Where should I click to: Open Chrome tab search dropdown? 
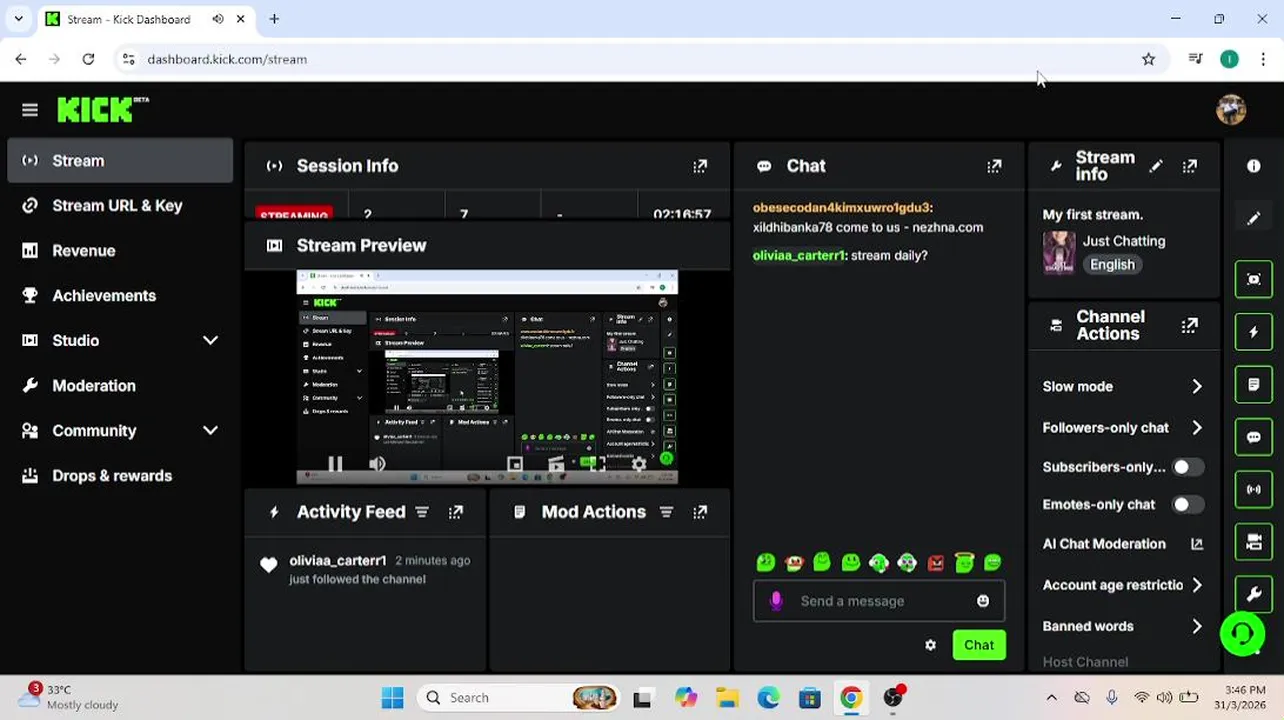(18, 19)
